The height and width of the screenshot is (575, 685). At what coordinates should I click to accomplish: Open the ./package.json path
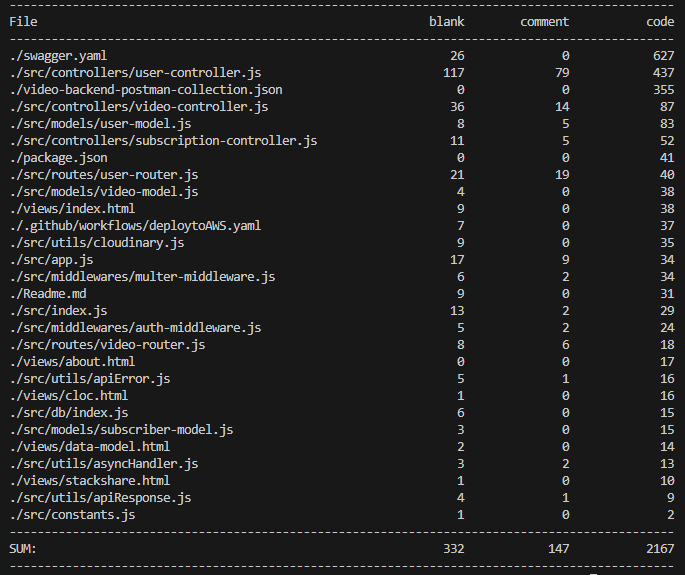(x=58, y=157)
